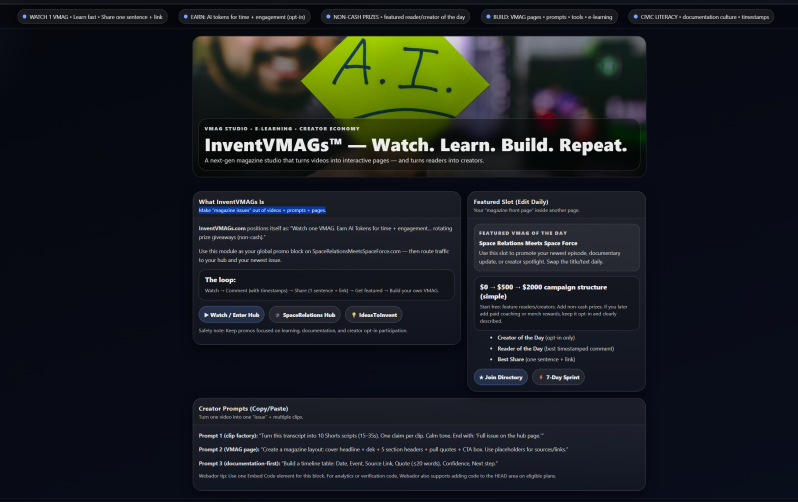Click the Best Share bullet

[x=536, y=359]
